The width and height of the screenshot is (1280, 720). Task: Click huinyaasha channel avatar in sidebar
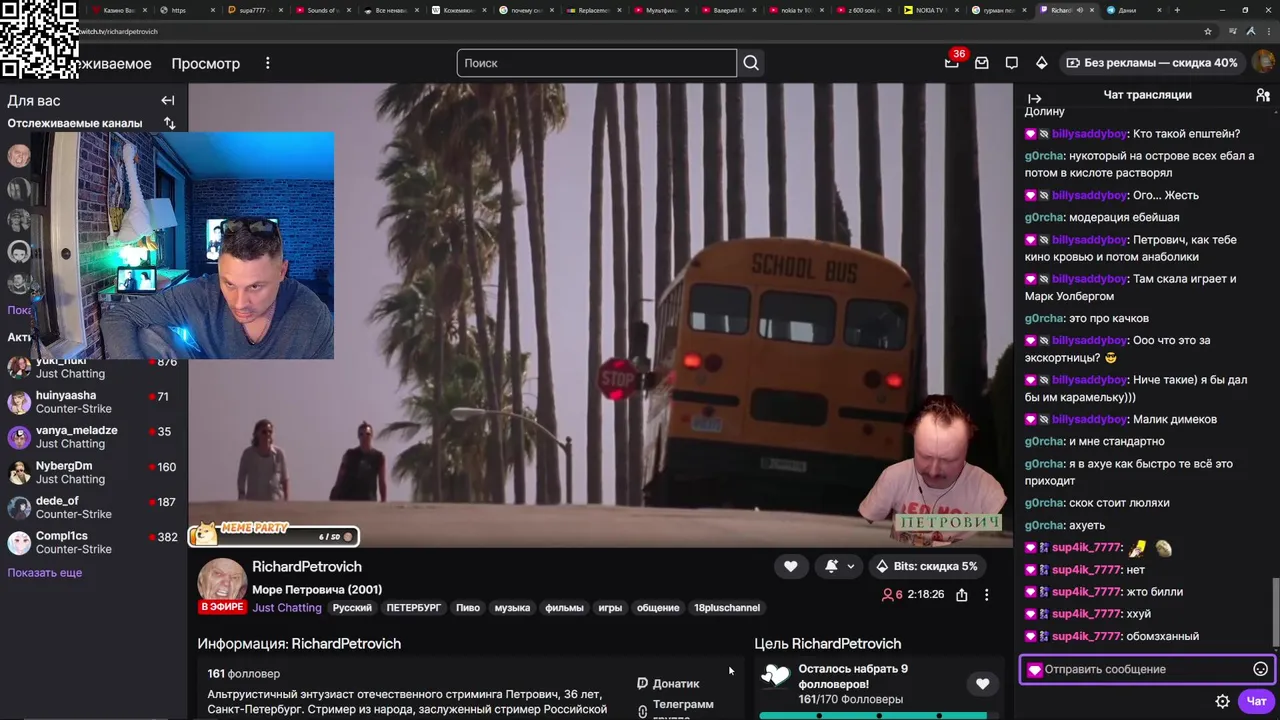tap(19, 402)
